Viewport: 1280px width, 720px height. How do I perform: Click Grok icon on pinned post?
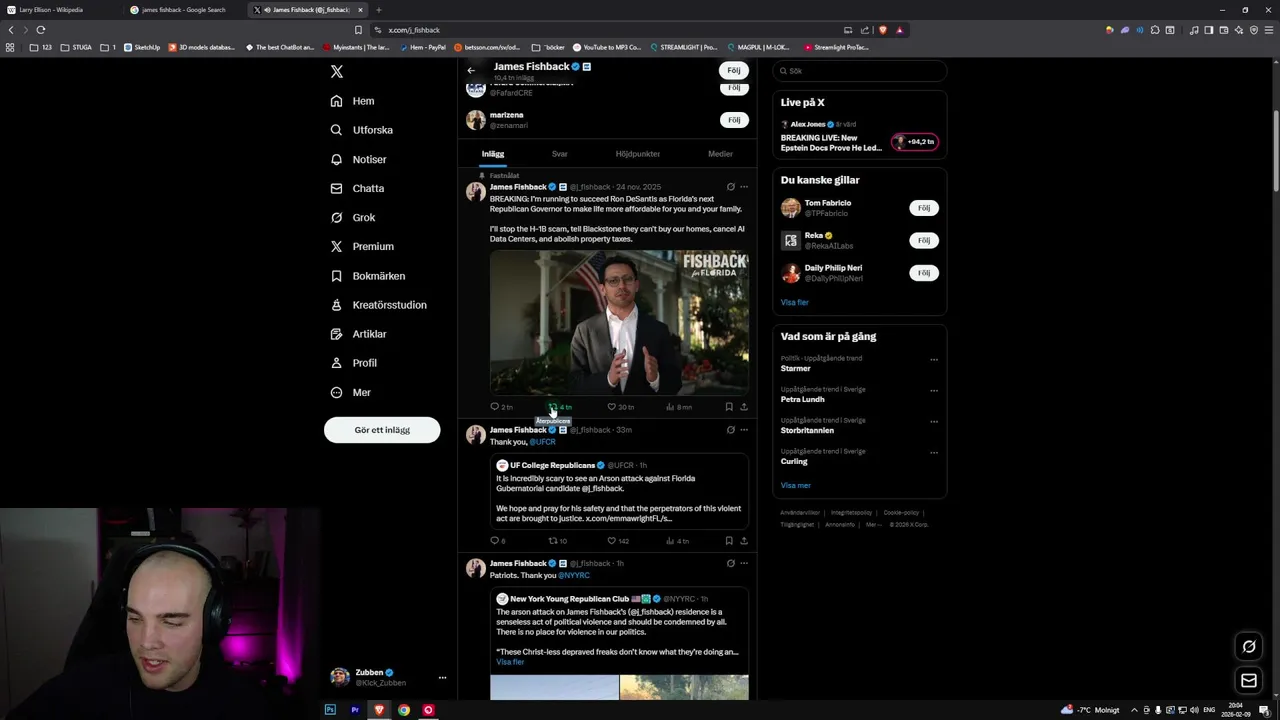731,187
